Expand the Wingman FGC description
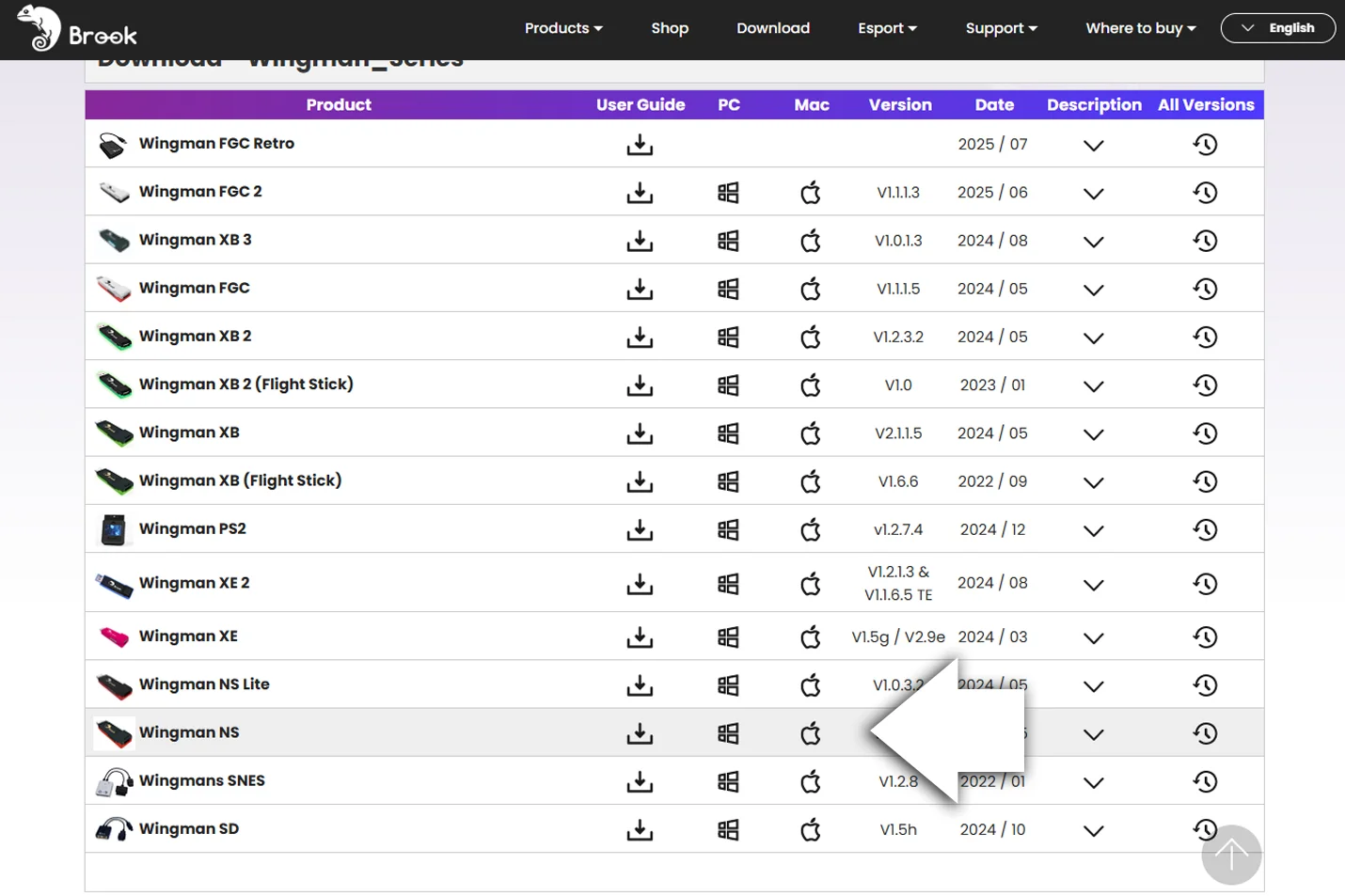1345x896 pixels. coord(1093,290)
